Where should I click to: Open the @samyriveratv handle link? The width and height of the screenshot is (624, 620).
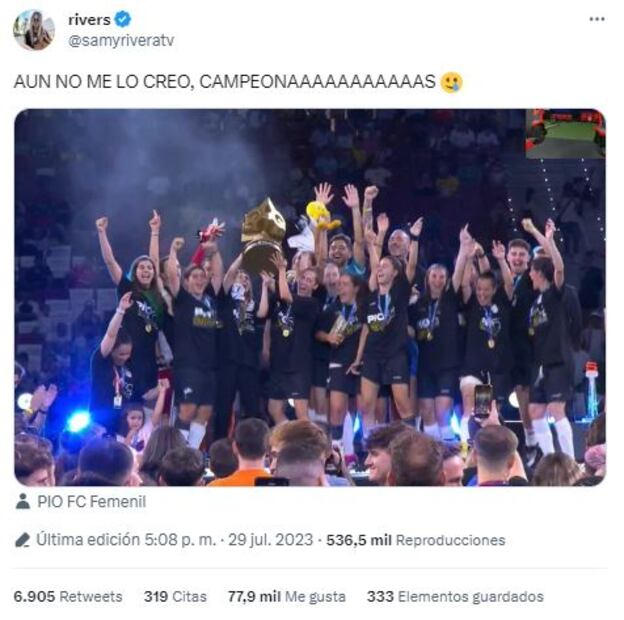121,41
